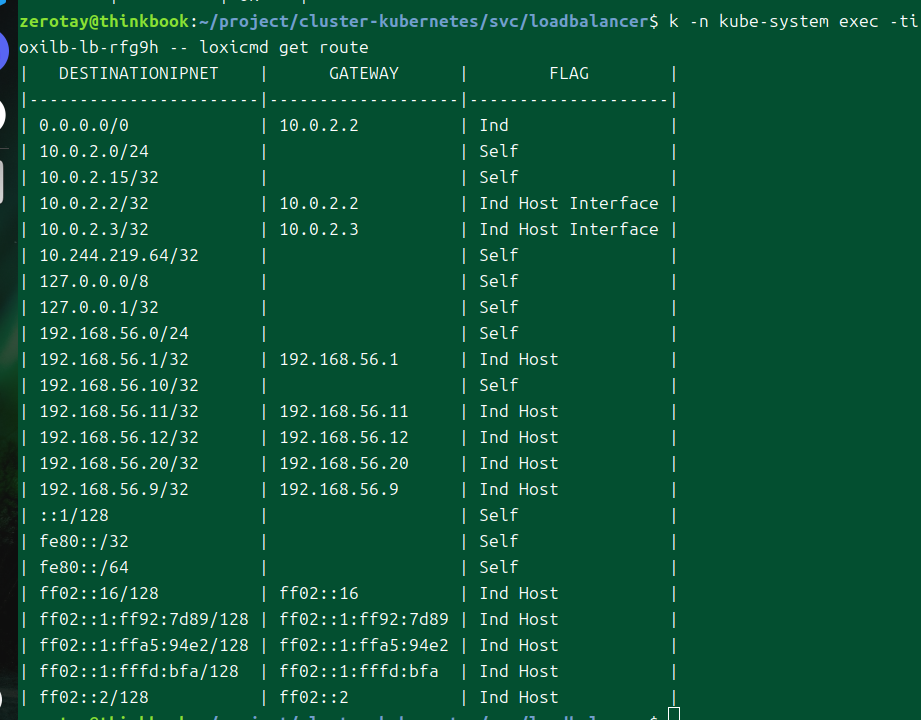Image resolution: width=921 pixels, height=720 pixels.
Task: Click the FLAG column header
Action: tap(569, 73)
